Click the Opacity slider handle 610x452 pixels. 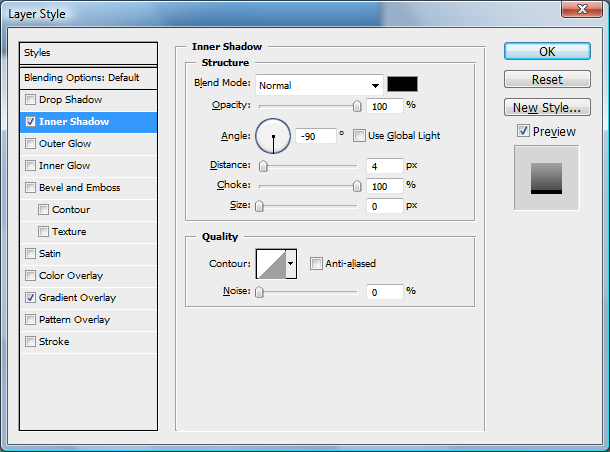click(357, 104)
